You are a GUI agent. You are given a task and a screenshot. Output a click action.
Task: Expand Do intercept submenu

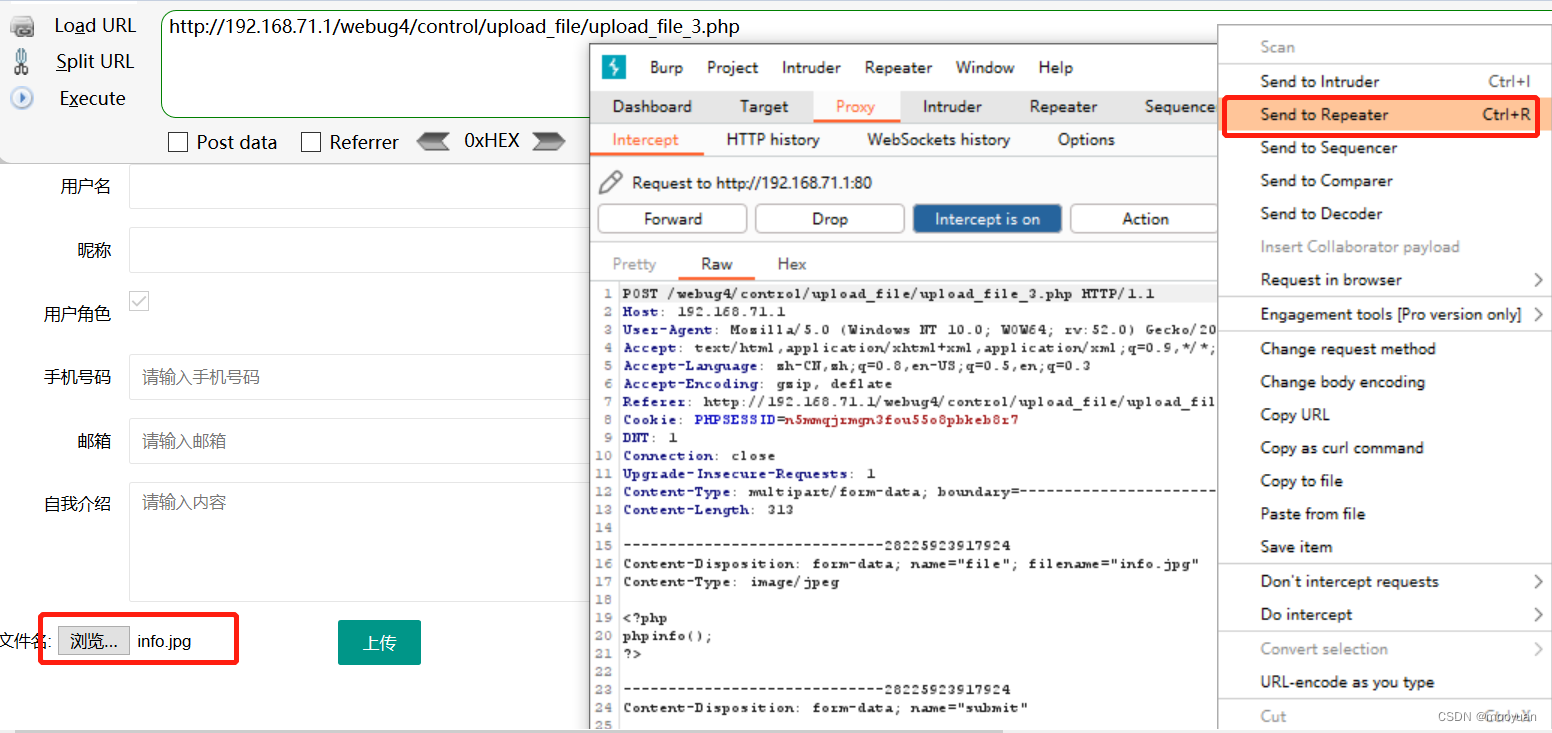click(x=1539, y=614)
